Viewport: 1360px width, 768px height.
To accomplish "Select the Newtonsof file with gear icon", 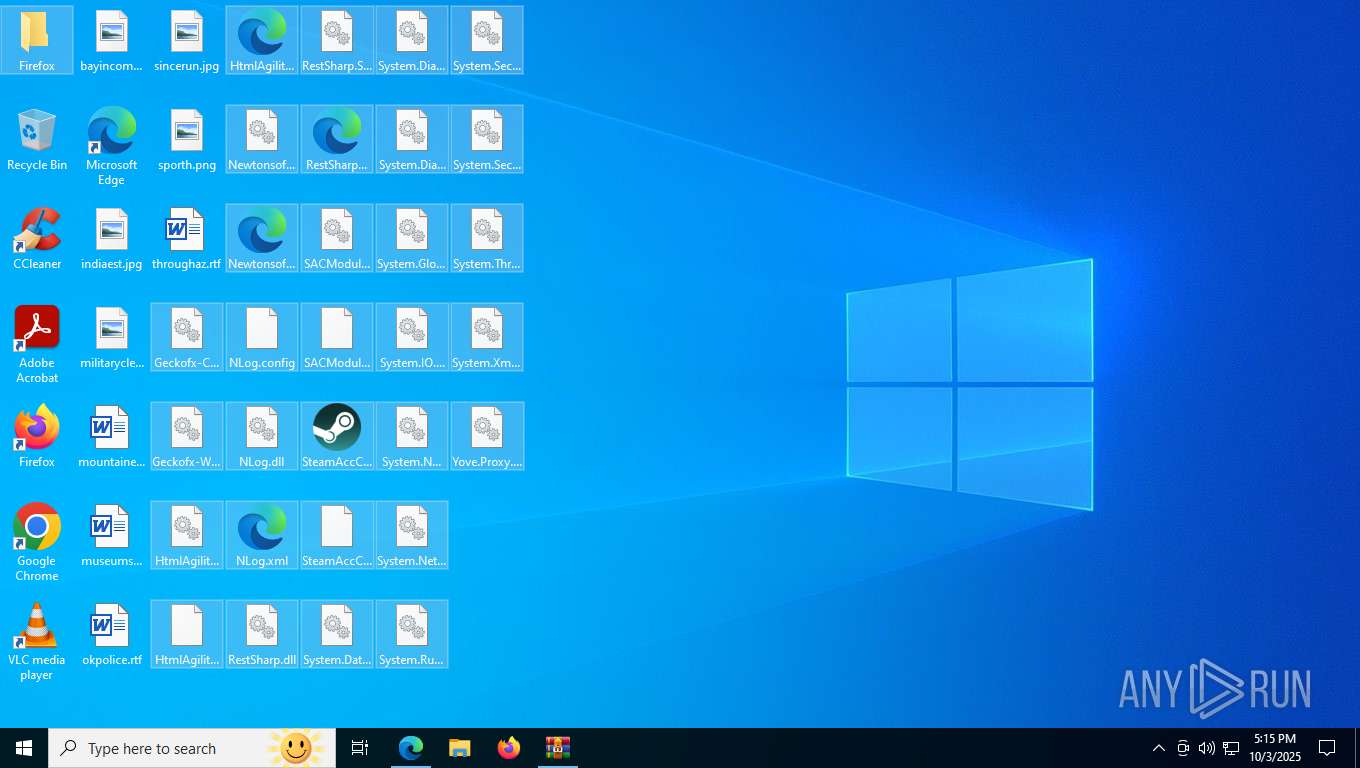I will pyautogui.click(x=262, y=140).
